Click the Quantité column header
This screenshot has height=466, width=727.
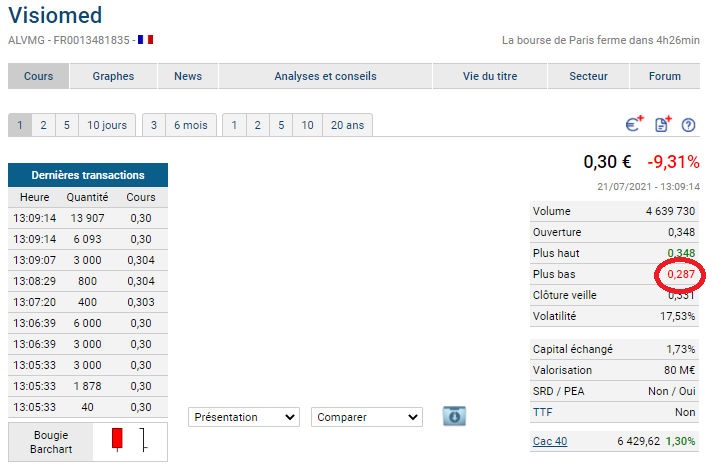tap(87, 197)
